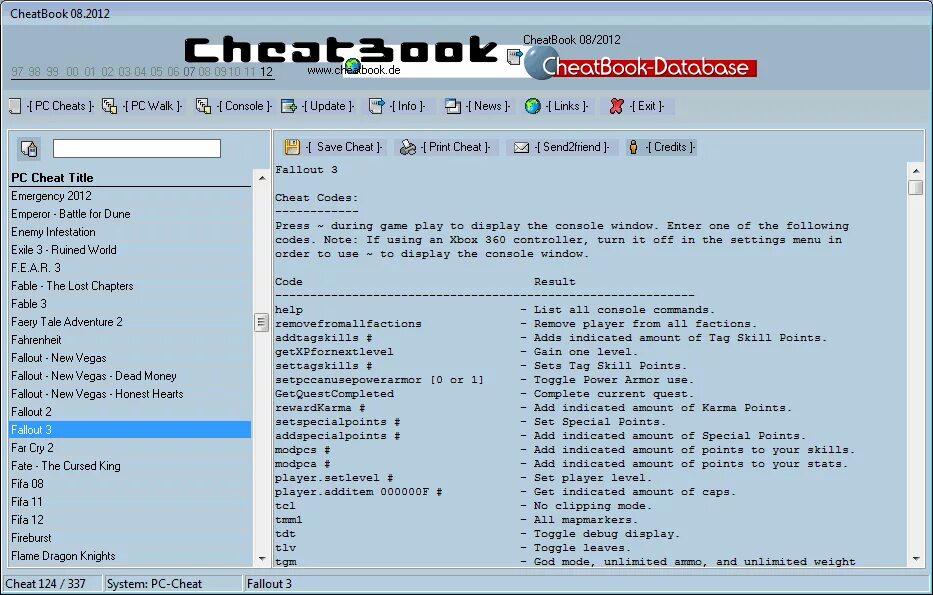
Task: Click the globe icon in www.cheatbook.de
Action: [353, 65]
